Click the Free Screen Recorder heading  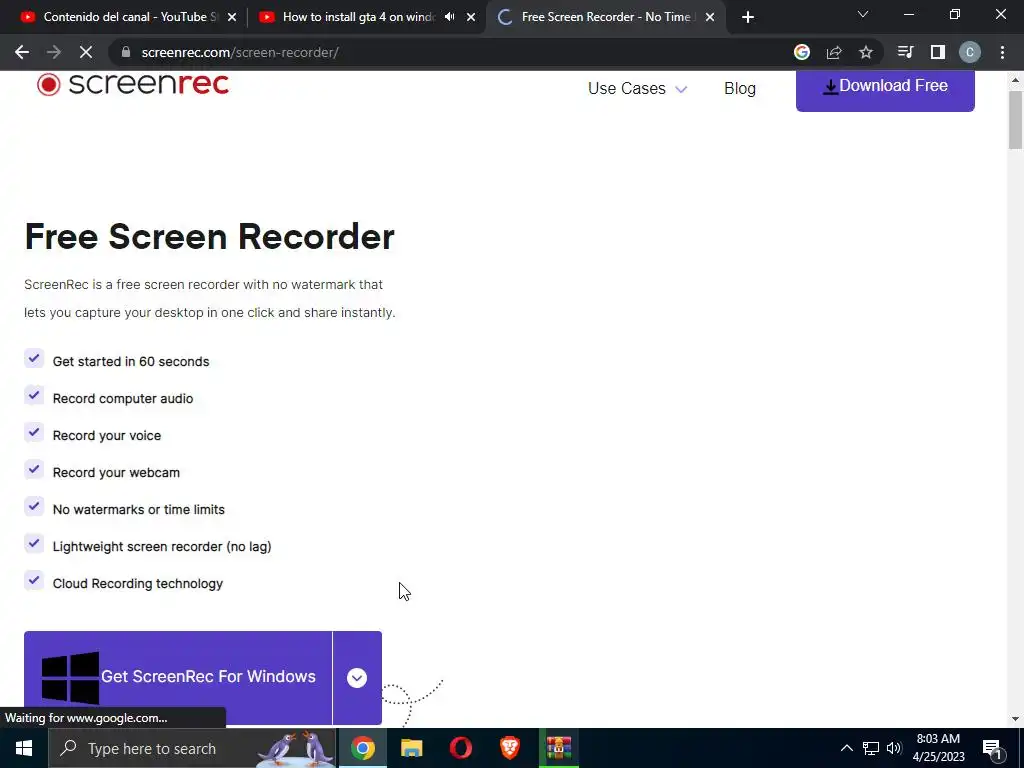[209, 236]
